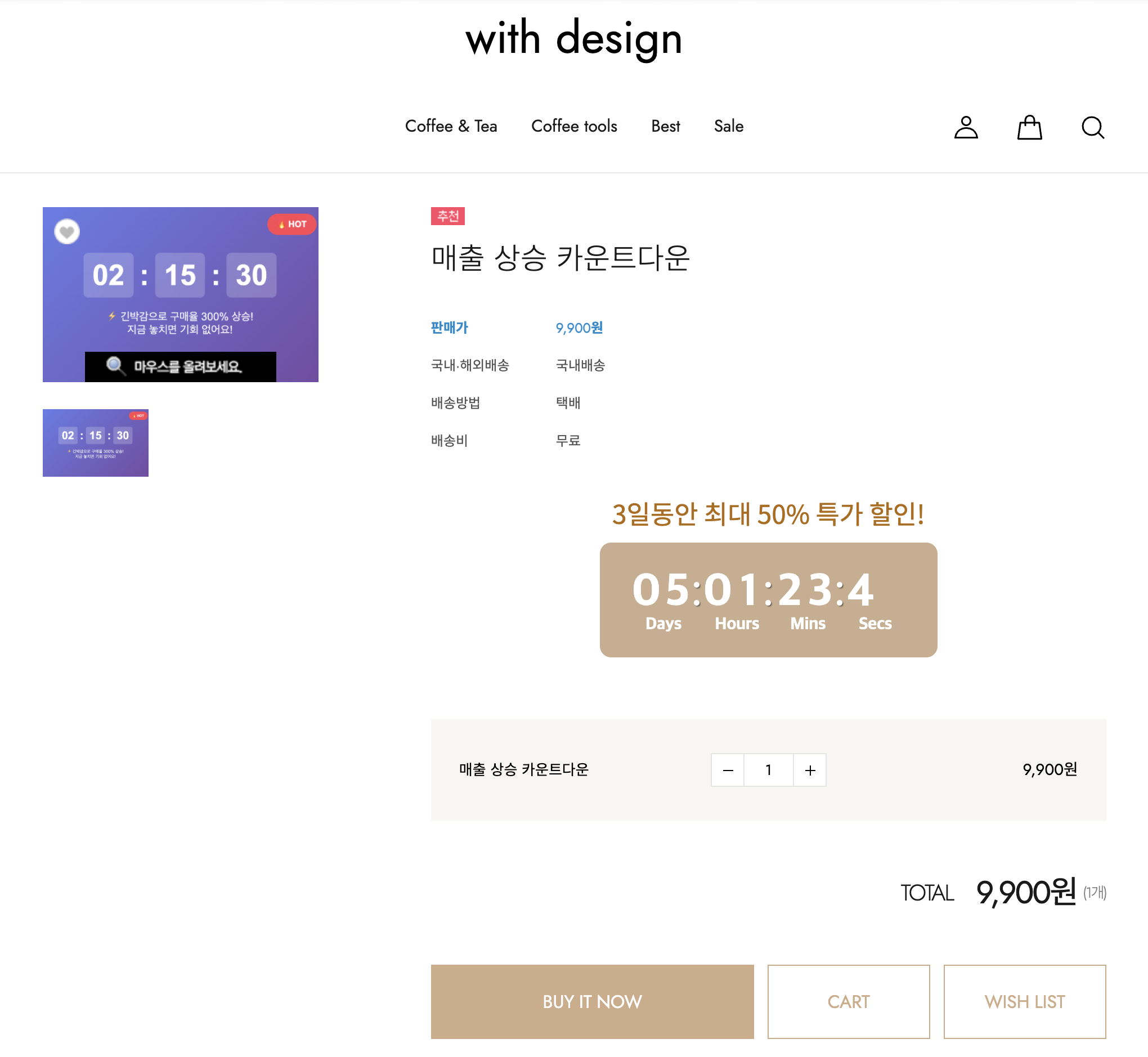Screen dimensions: 1148x1057
Task: Increase quantity with plus button
Action: 809,770
